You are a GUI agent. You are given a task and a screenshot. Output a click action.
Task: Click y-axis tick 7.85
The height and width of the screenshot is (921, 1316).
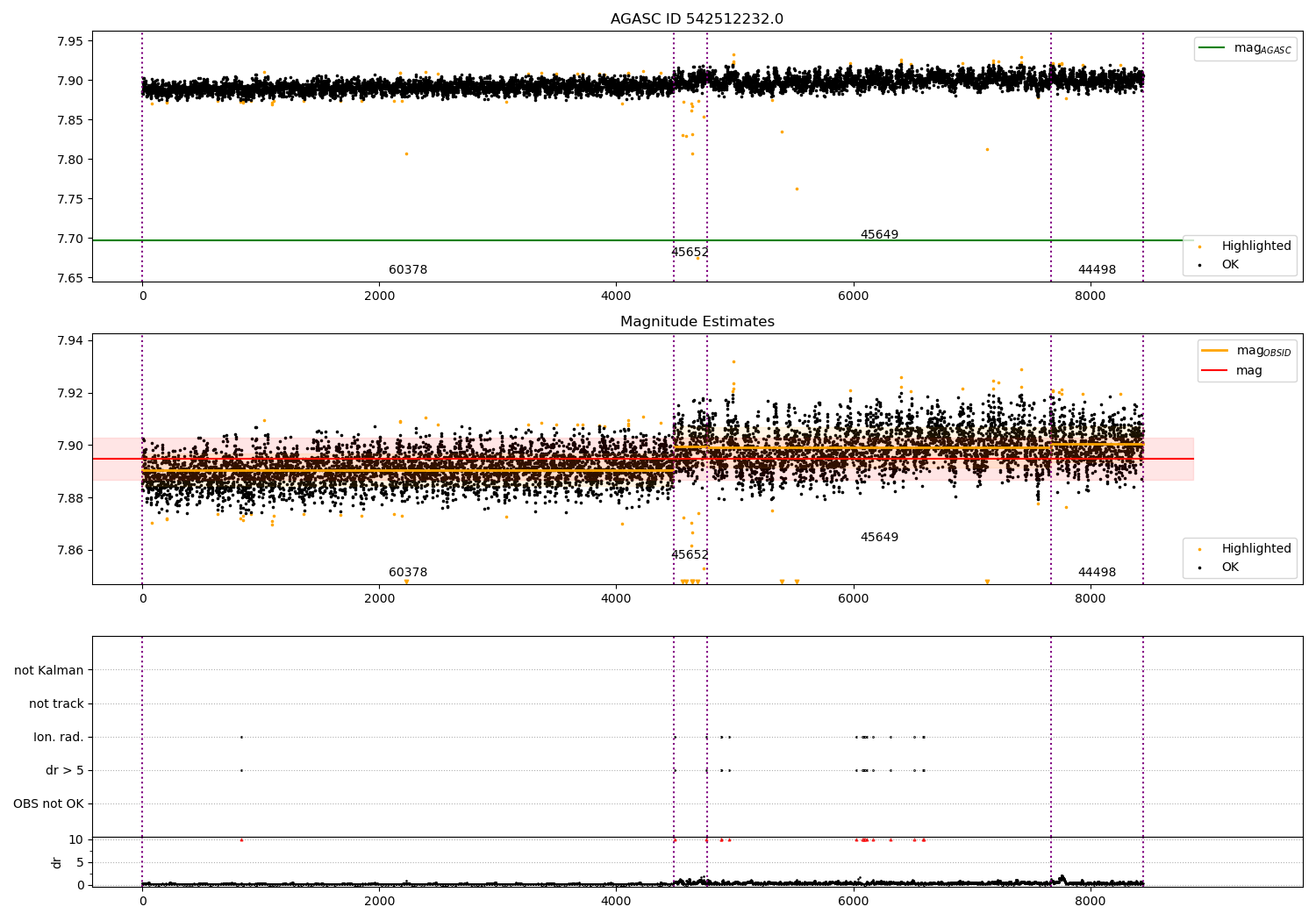click(70, 121)
